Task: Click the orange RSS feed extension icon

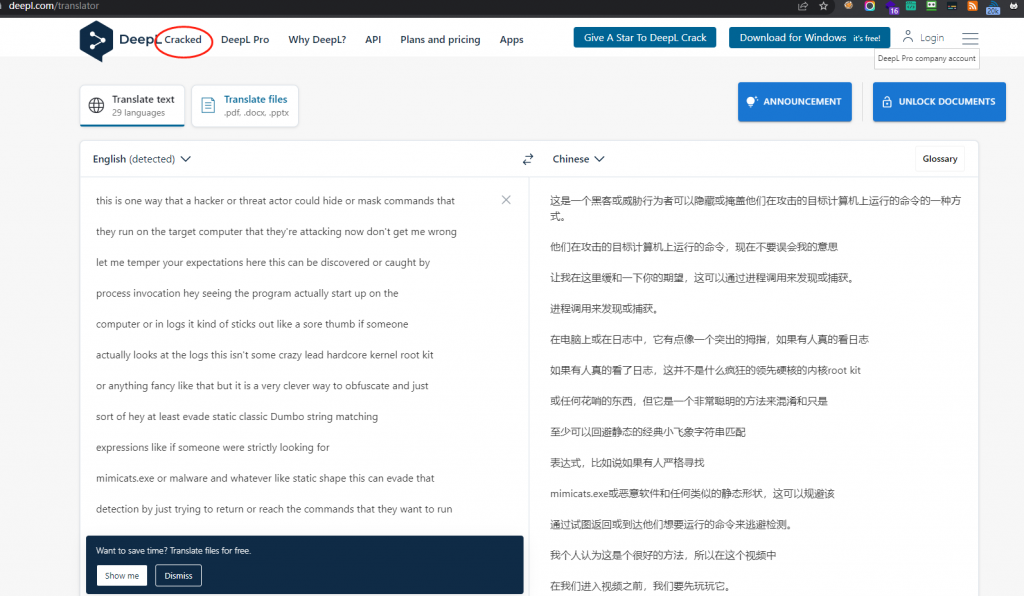Action: (972, 6)
